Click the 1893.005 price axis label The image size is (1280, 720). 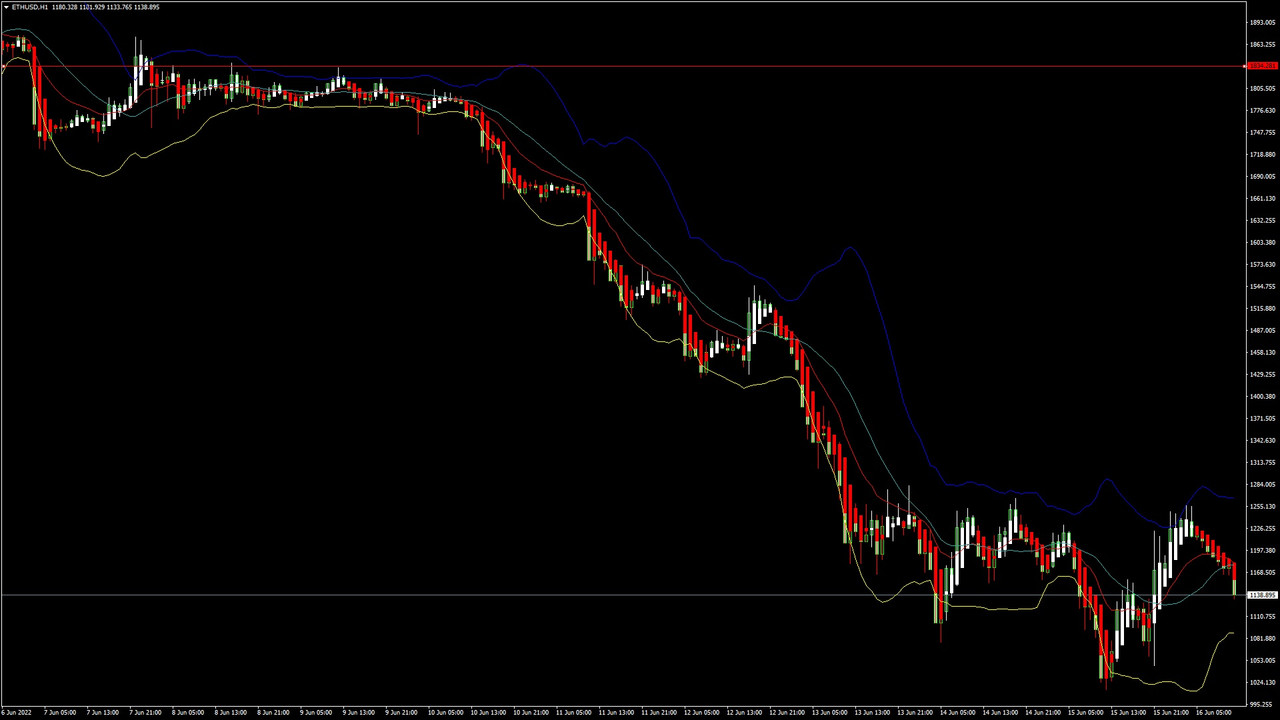click(x=1262, y=22)
